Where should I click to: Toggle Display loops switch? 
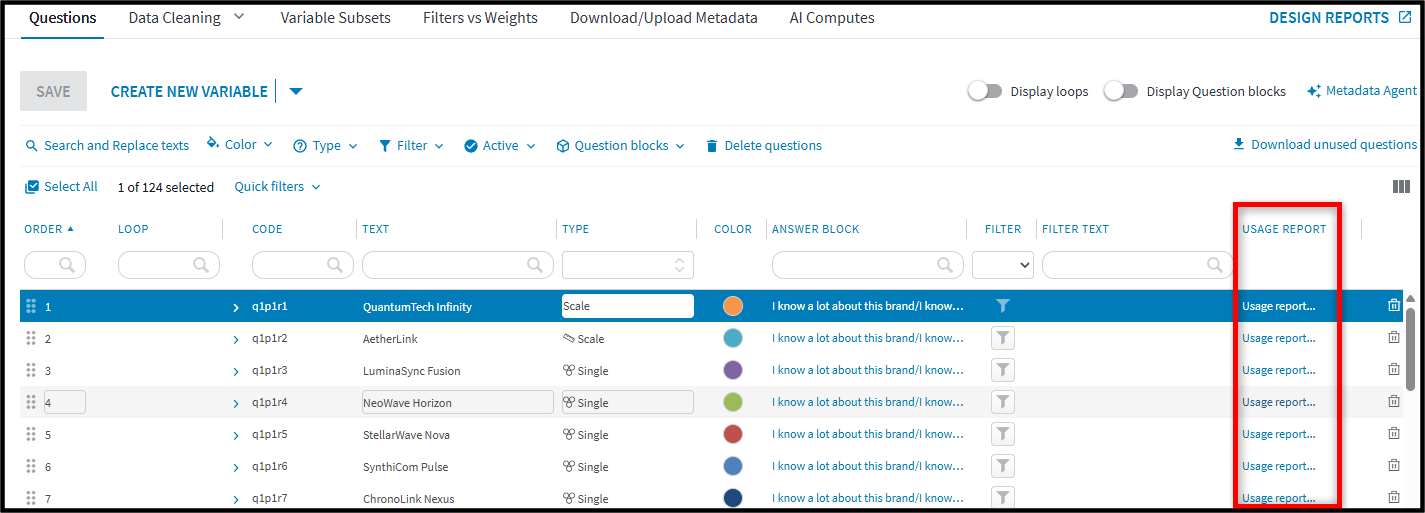pos(984,91)
